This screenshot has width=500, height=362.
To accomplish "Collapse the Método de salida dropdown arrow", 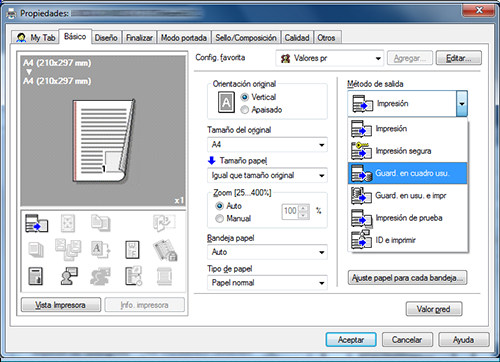I will click(x=462, y=104).
